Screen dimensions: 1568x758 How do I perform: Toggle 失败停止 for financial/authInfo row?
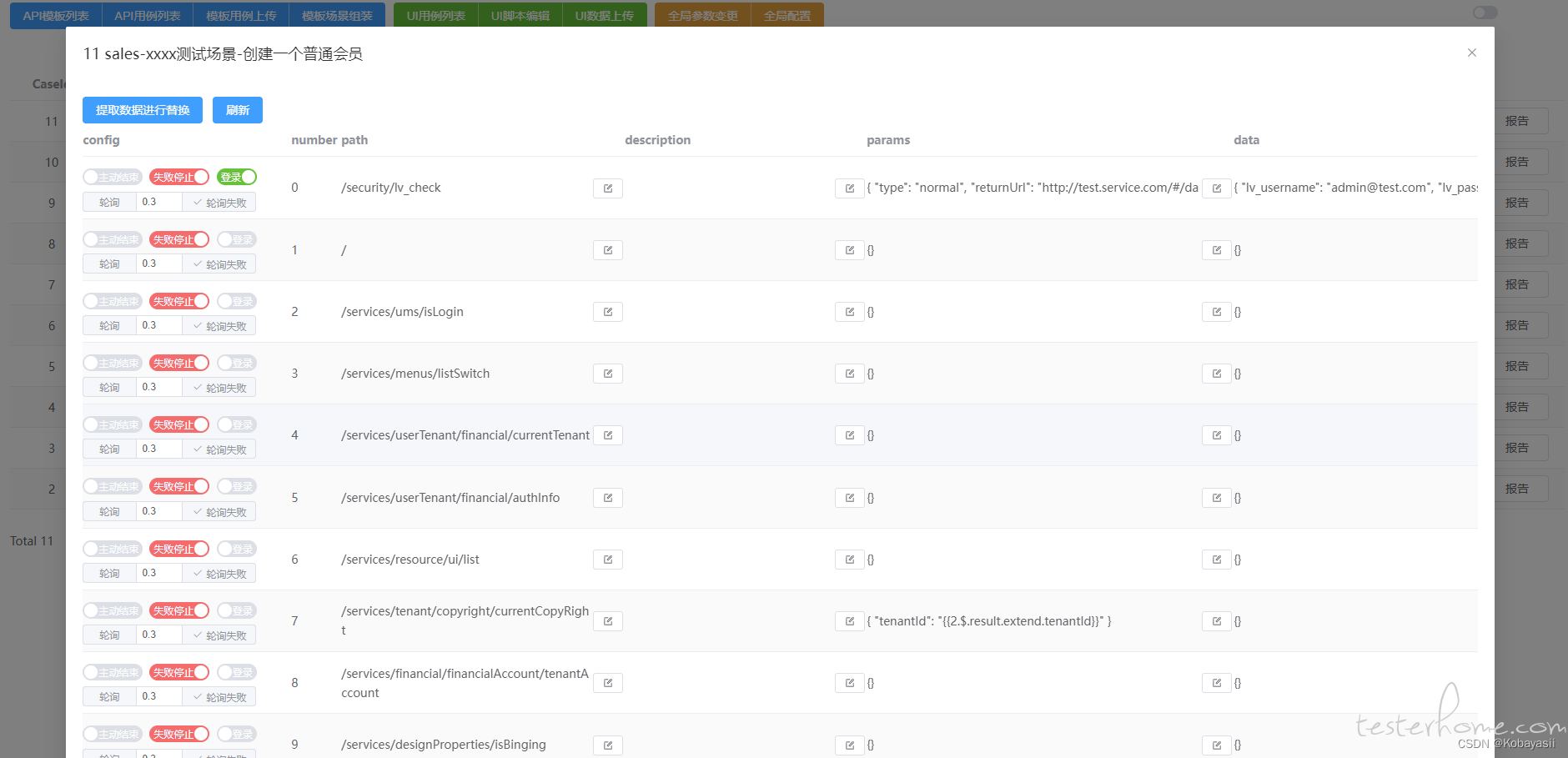click(178, 486)
